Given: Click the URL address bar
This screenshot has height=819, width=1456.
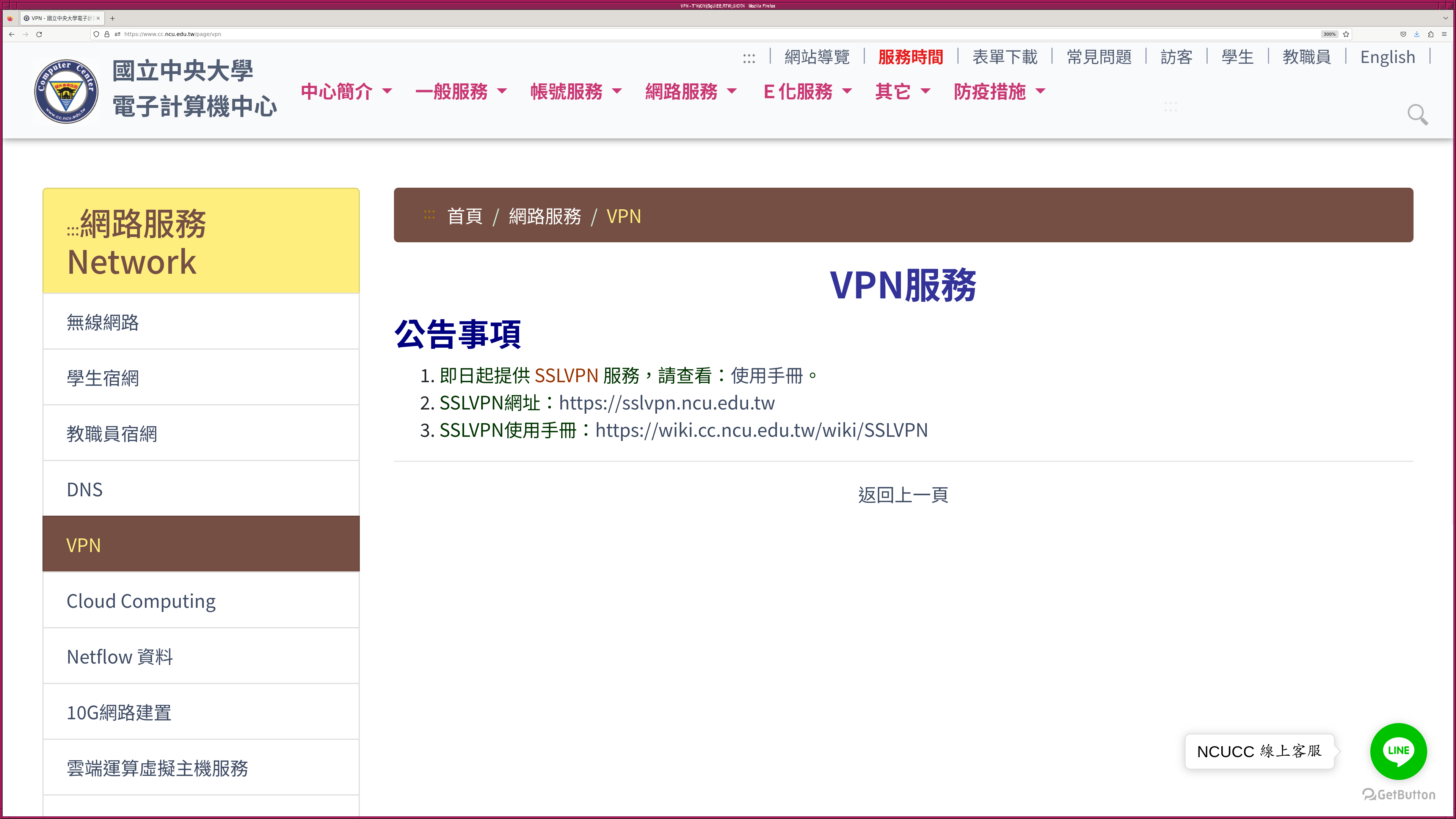Looking at the screenshot, I should point(678,35).
